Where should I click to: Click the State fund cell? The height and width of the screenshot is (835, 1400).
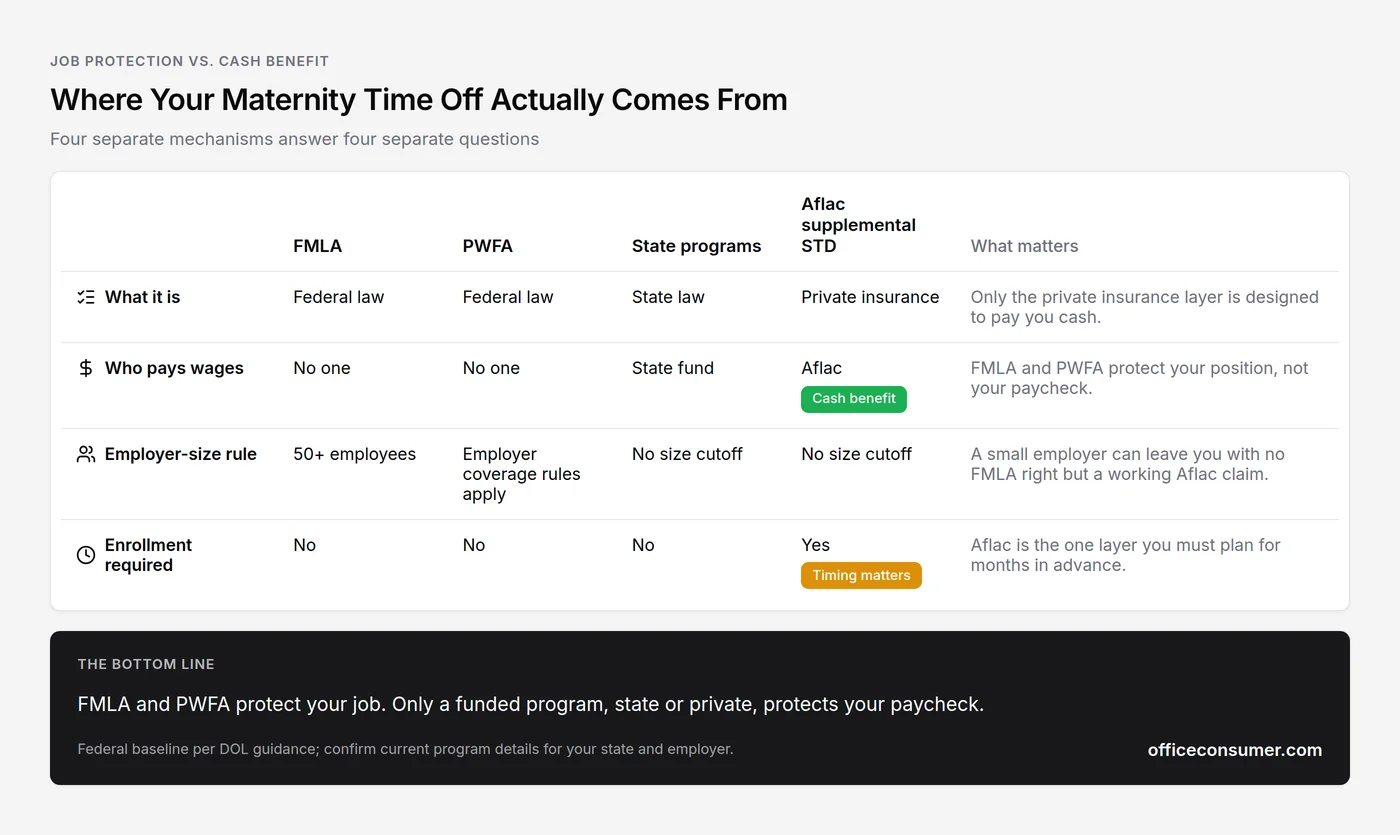(x=673, y=368)
